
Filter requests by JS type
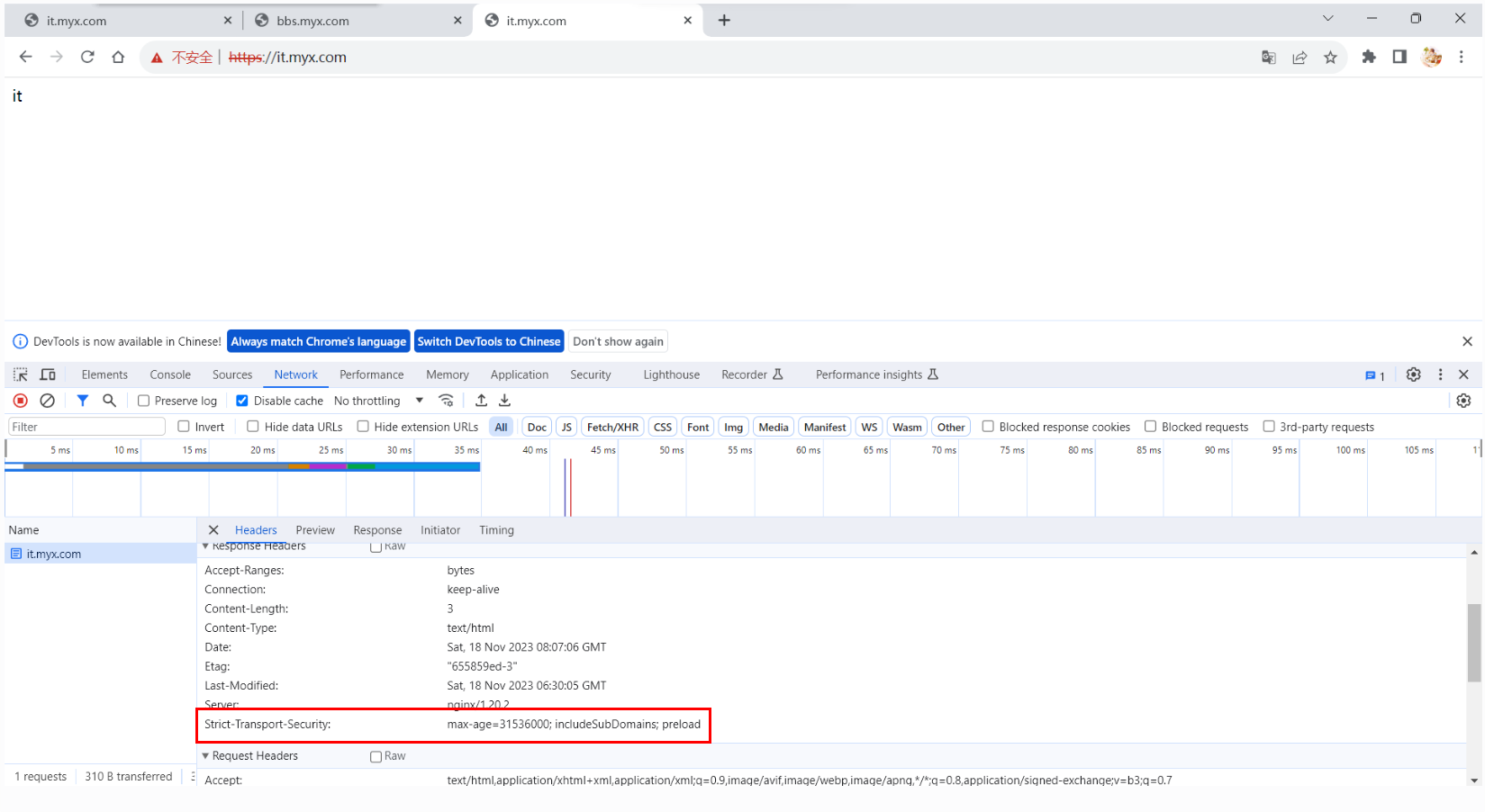566,427
